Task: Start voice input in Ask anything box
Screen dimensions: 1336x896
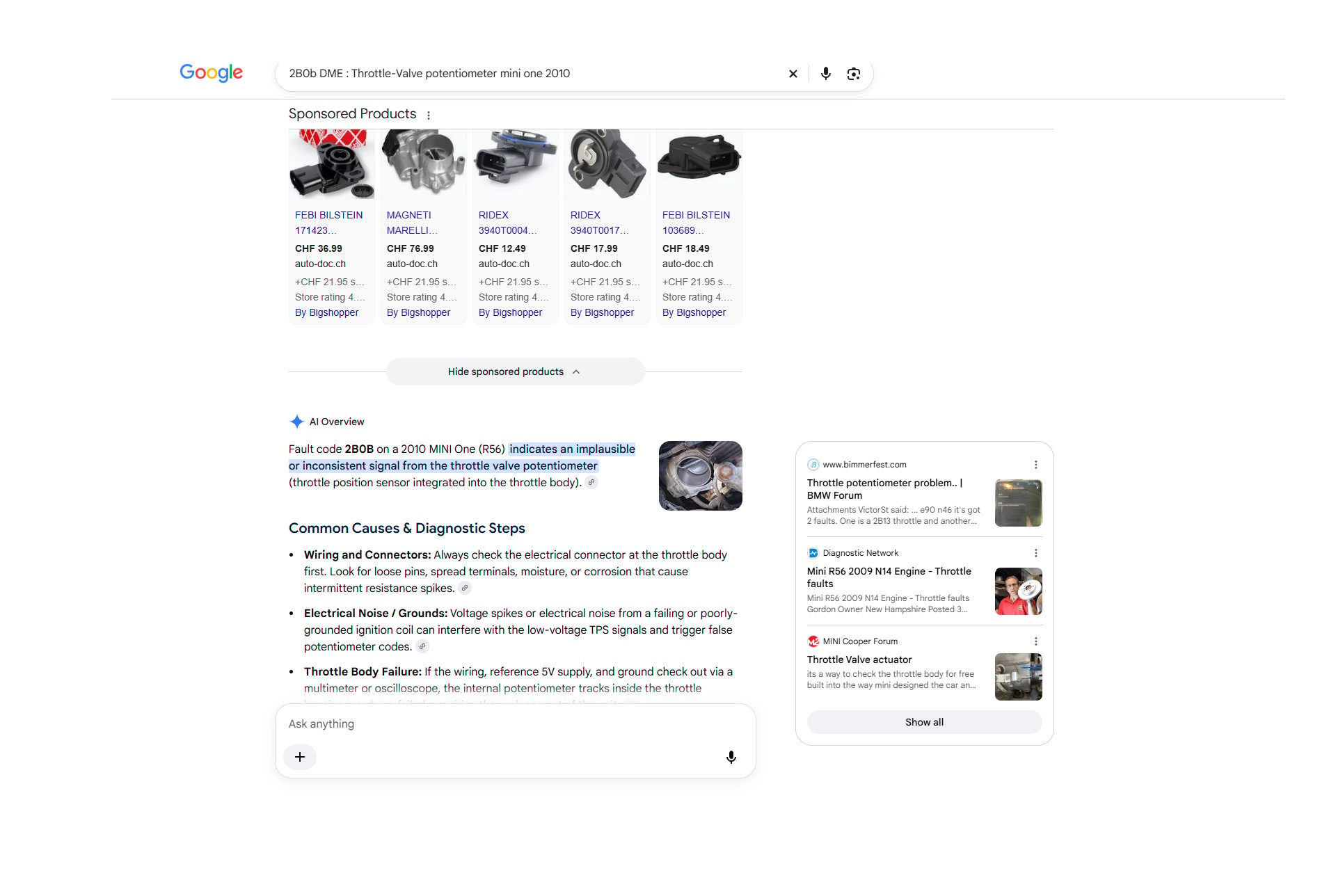Action: 731,757
